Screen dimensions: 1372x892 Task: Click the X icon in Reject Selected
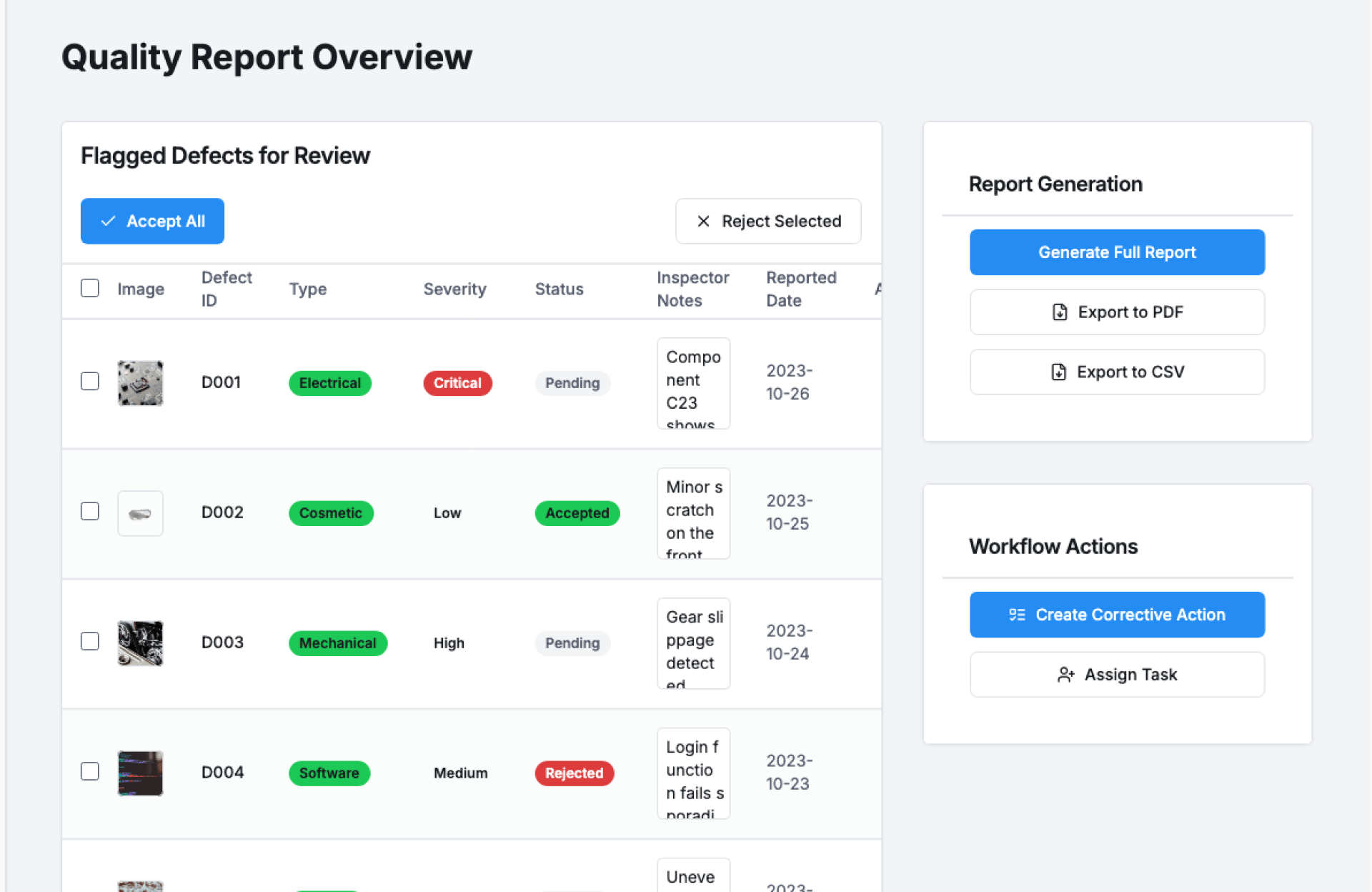click(x=703, y=221)
